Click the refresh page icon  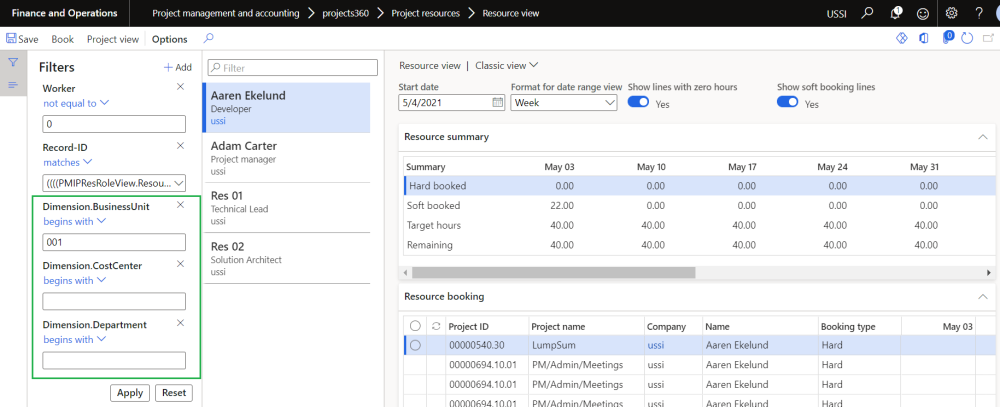coord(966,38)
